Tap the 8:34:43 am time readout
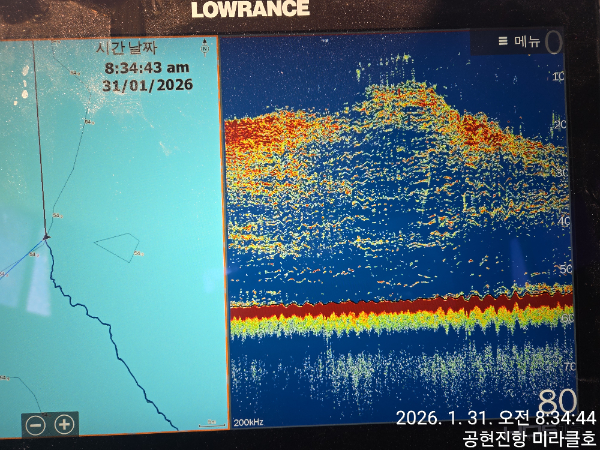 147,67
